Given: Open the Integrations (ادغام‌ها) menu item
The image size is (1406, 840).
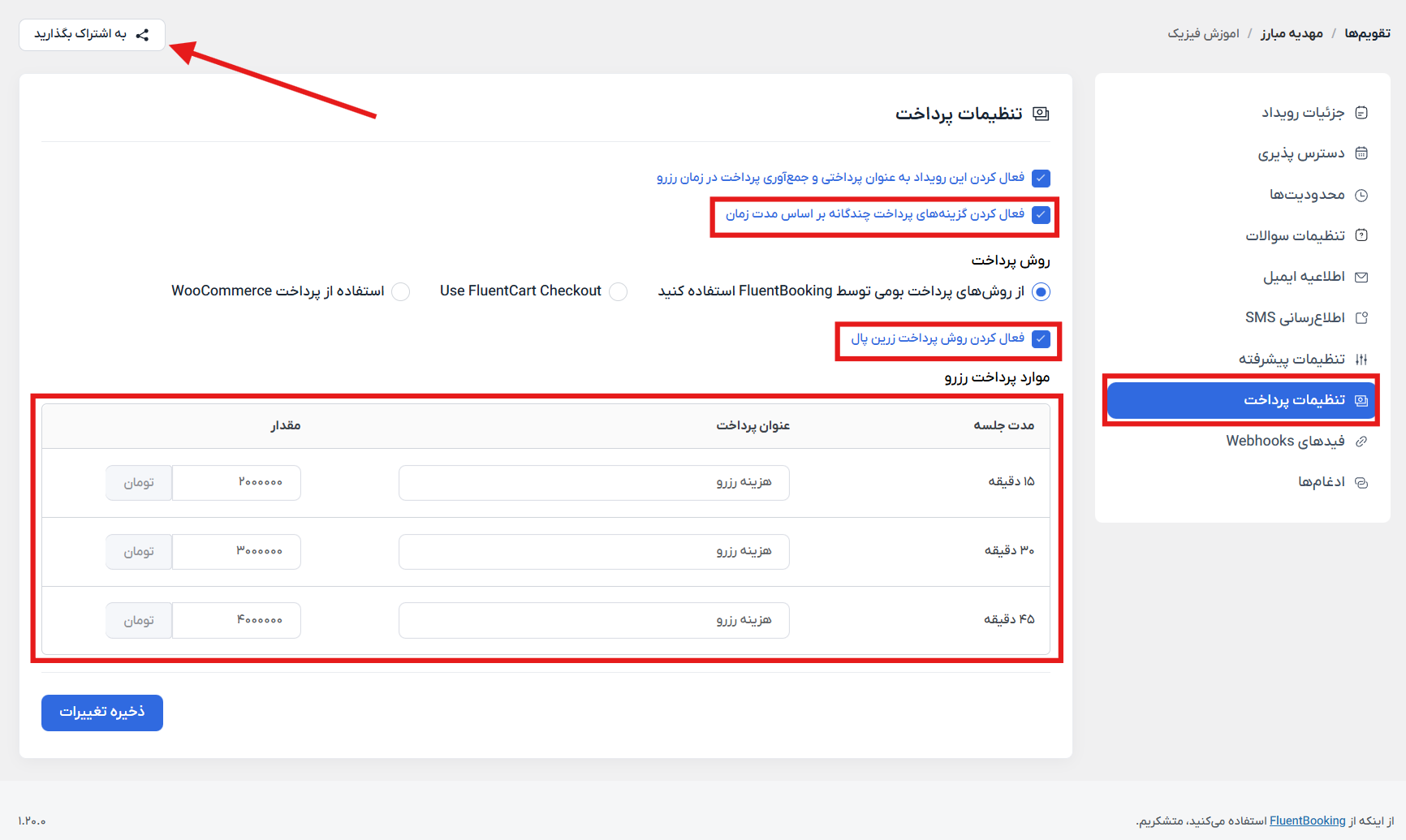Looking at the screenshot, I should click(1321, 482).
